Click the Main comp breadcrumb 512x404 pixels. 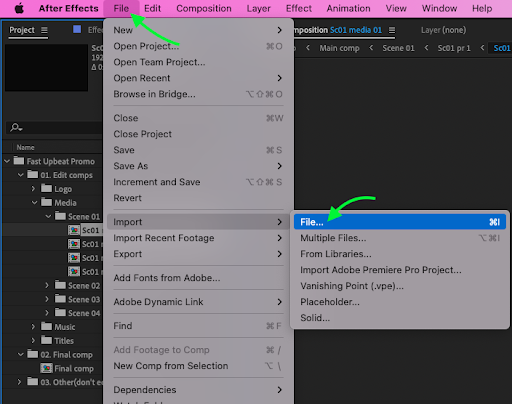tap(339, 48)
